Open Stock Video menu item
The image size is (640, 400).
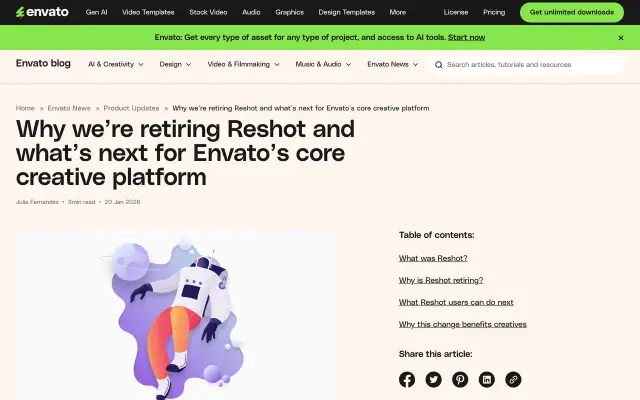pyautogui.click(x=208, y=12)
